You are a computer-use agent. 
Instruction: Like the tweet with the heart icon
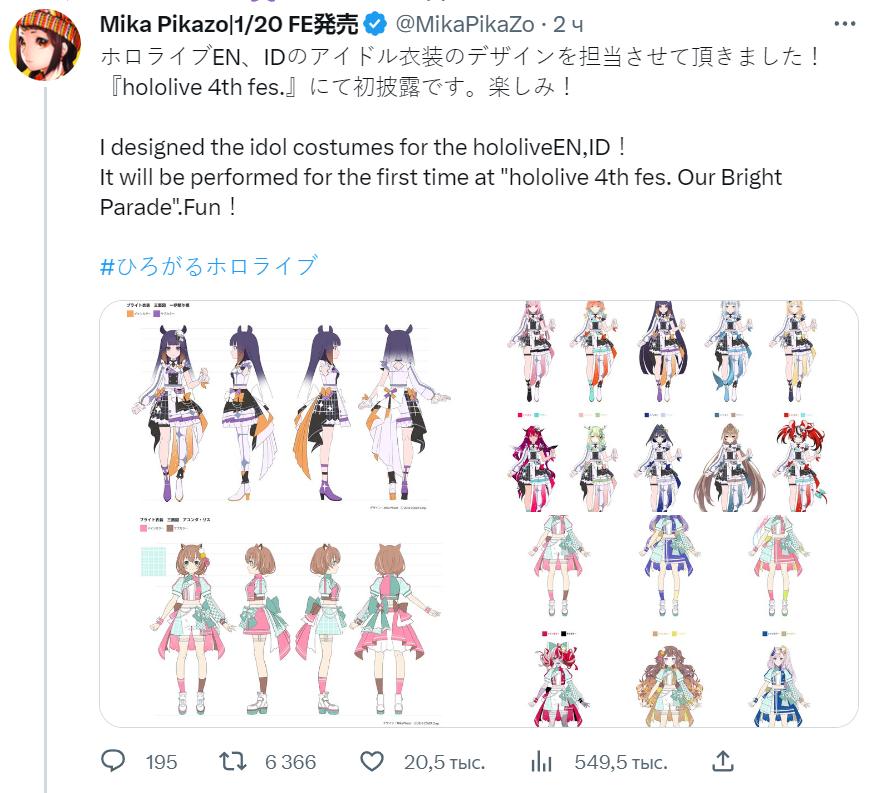tap(372, 762)
